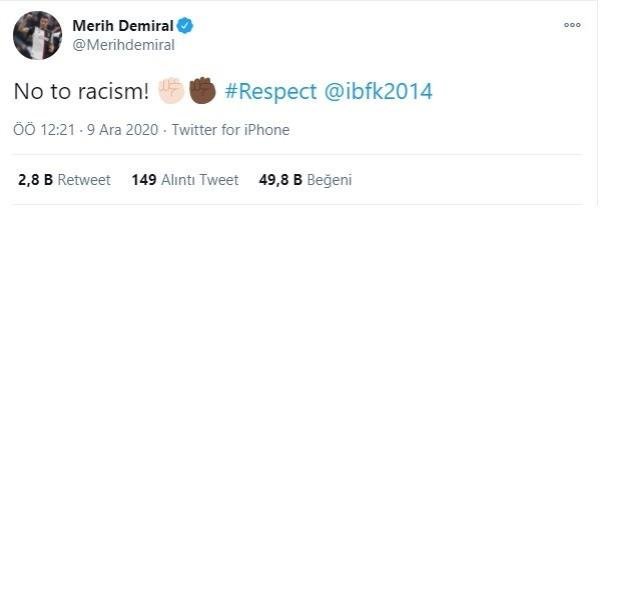The height and width of the screenshot is (591, 640).
Task: Click the 49,8 B likes count
Action: pyautogui.click(x=280, y=180)
